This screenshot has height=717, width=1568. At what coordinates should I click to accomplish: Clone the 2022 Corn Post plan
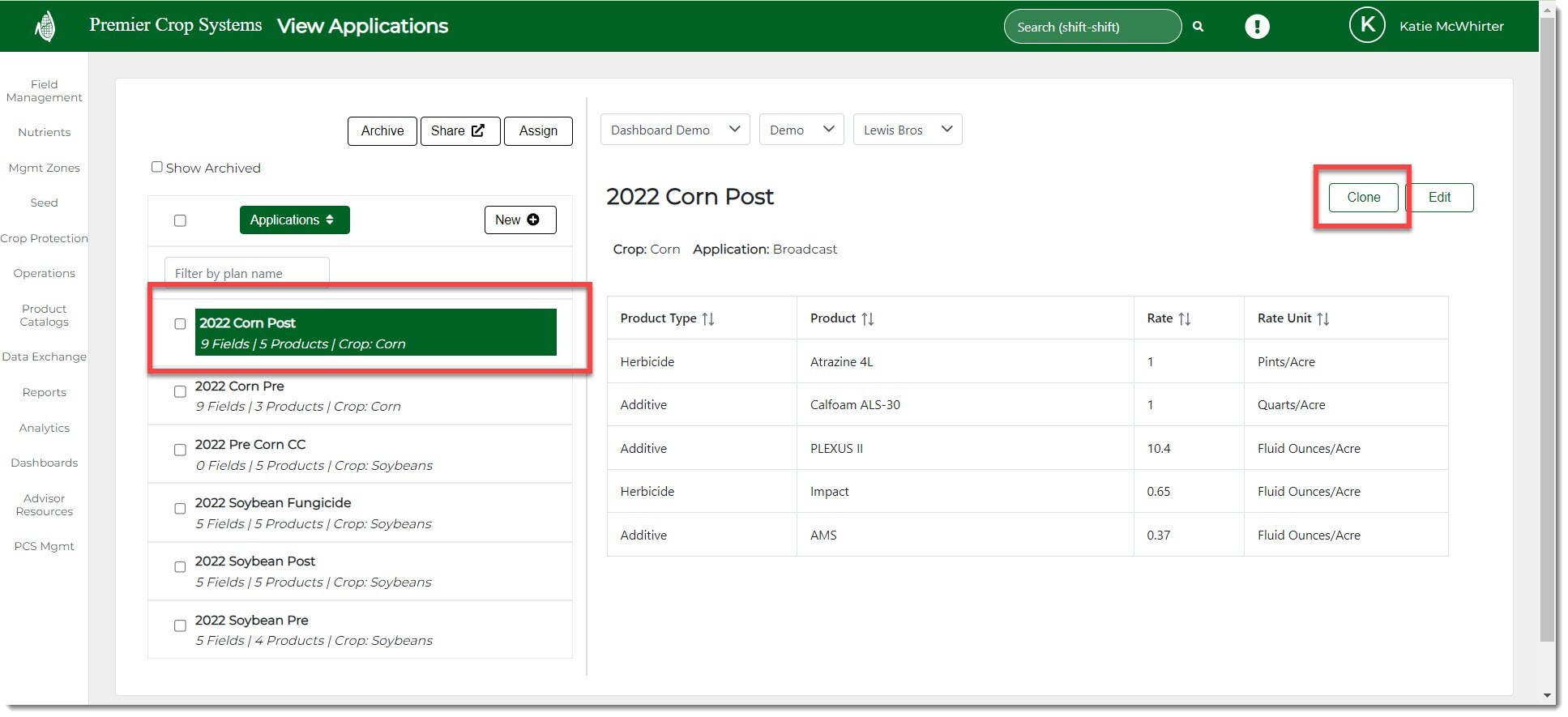pos(1363,197)
